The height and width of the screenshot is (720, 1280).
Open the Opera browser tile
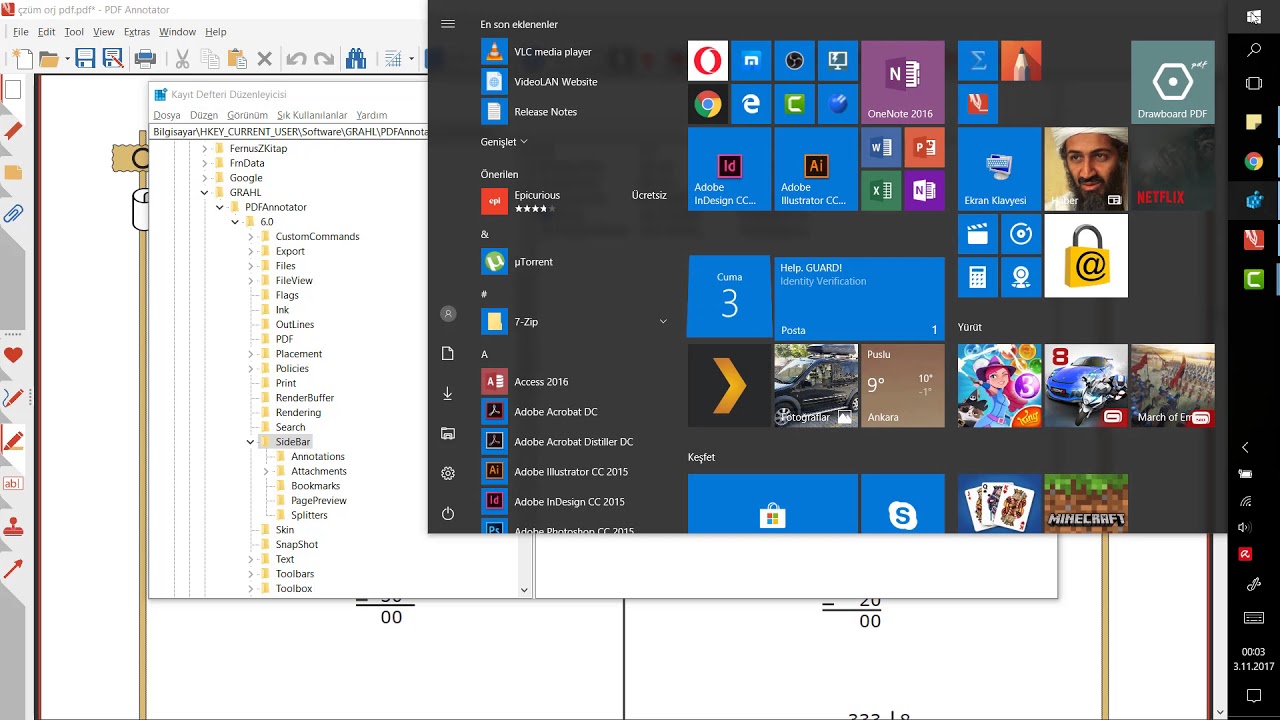[x=708, y=61]
